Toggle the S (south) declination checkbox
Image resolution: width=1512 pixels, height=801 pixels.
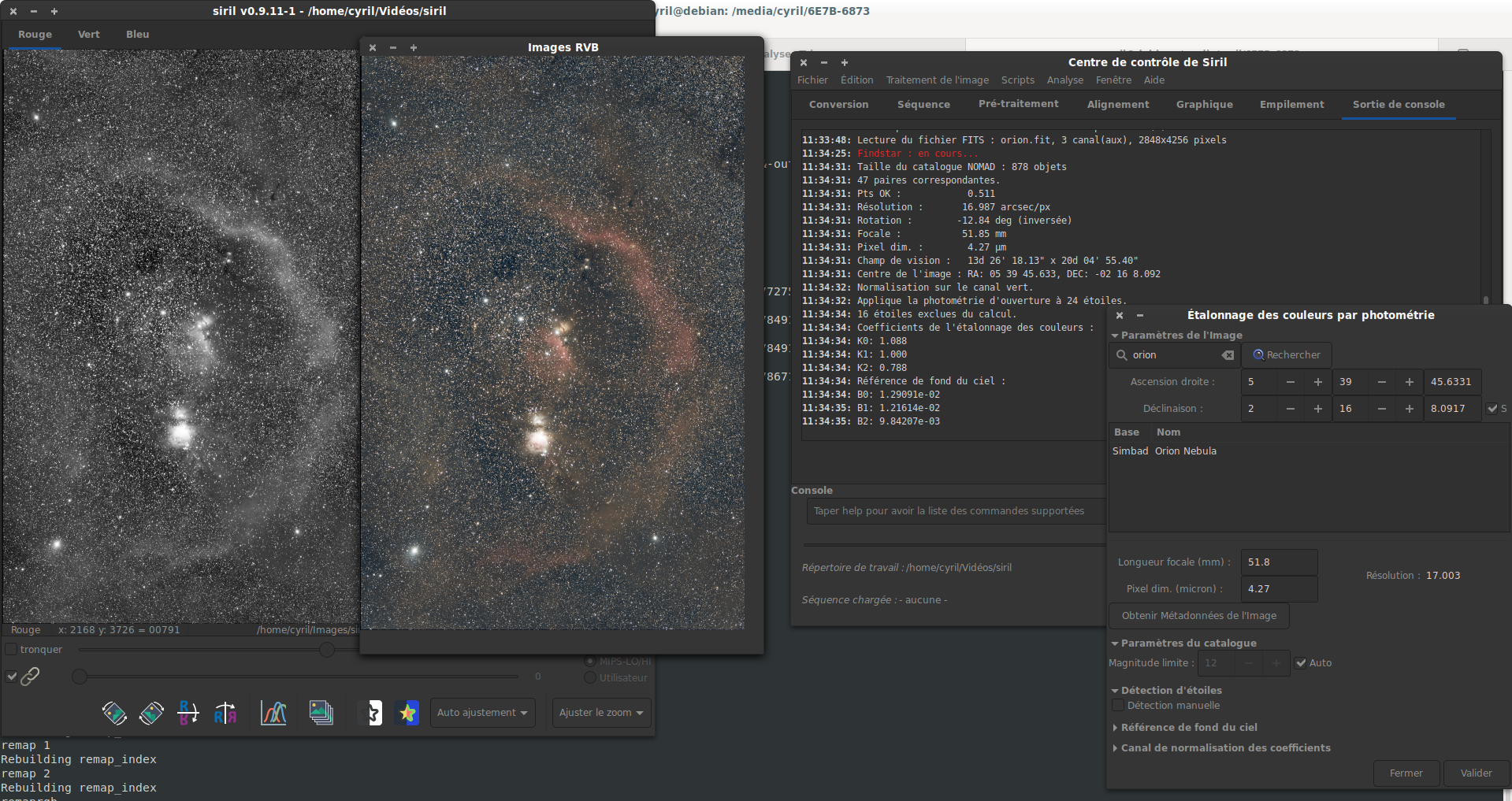(x=1492, y=409)
